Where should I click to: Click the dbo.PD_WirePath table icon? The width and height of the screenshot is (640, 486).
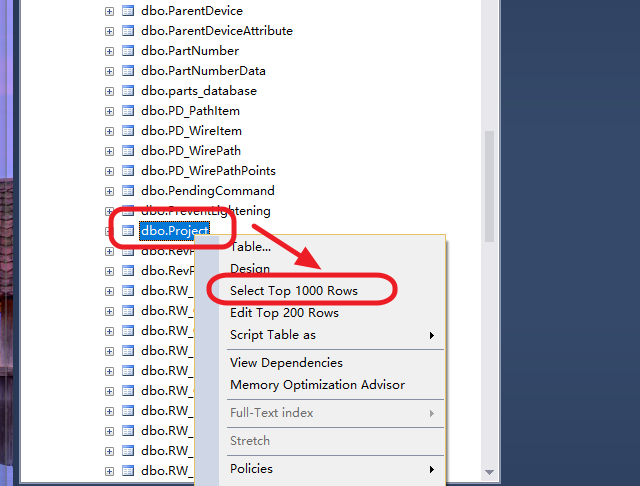128,151
